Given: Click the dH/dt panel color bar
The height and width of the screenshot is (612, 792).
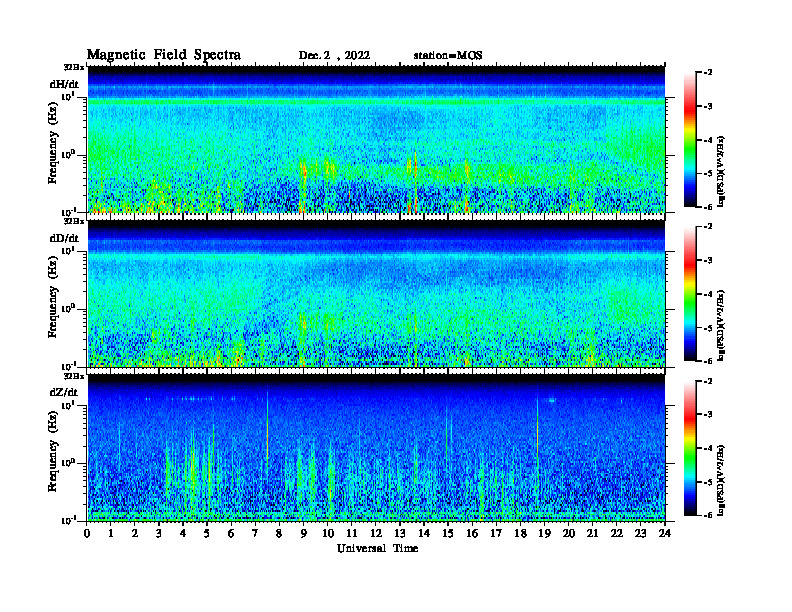Looking at the screenshot, I should click(x=690, y=140).
